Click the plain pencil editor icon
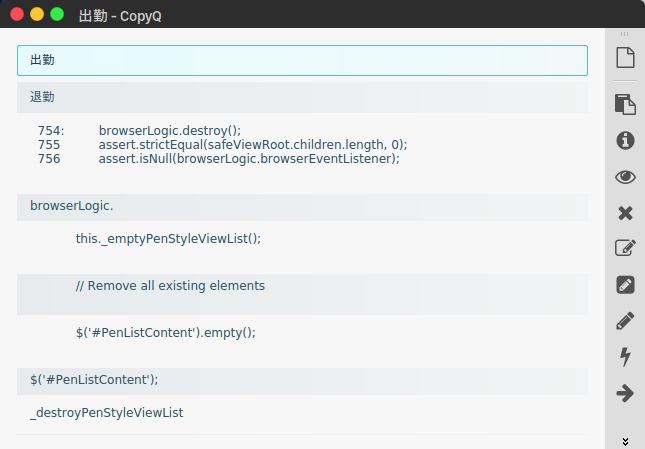This screenshot has width=645, height=449. 625,321
